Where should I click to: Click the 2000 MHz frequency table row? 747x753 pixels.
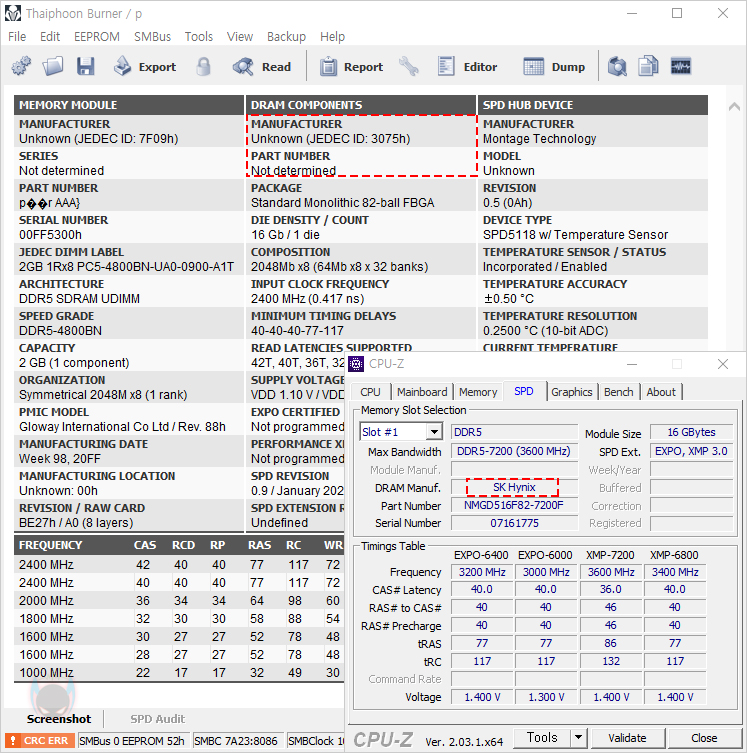pos(179,601)
